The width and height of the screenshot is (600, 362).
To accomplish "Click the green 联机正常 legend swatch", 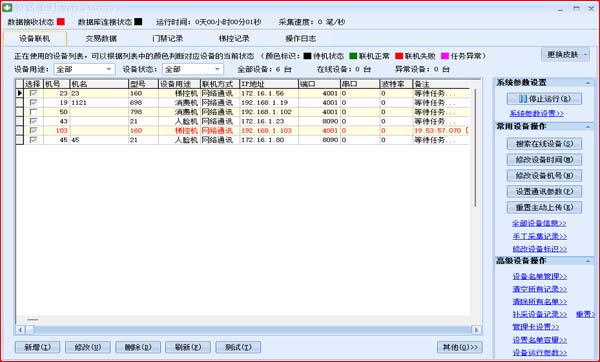I will click(x=353, y=56).
